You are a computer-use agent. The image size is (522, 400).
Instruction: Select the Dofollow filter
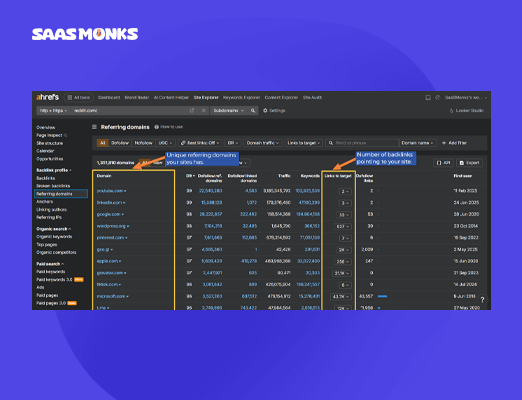tap(120, 143)
